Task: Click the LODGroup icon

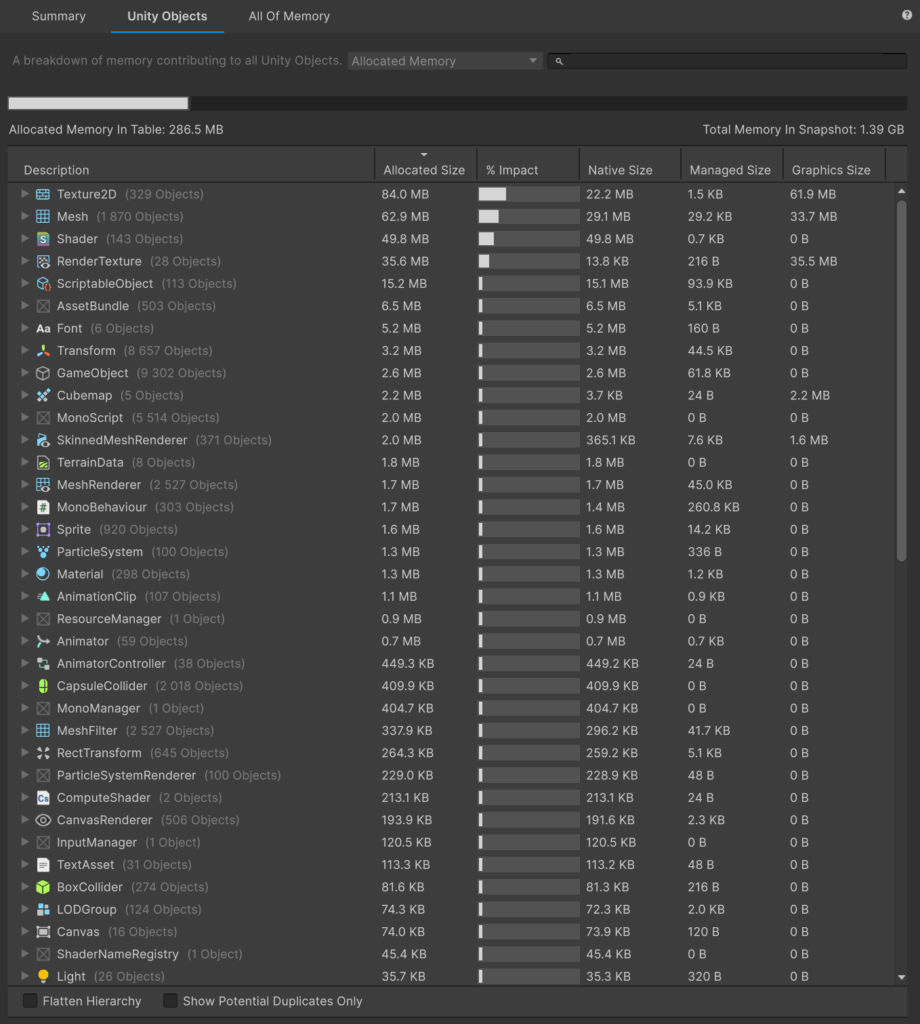Action: click(43, 909)
